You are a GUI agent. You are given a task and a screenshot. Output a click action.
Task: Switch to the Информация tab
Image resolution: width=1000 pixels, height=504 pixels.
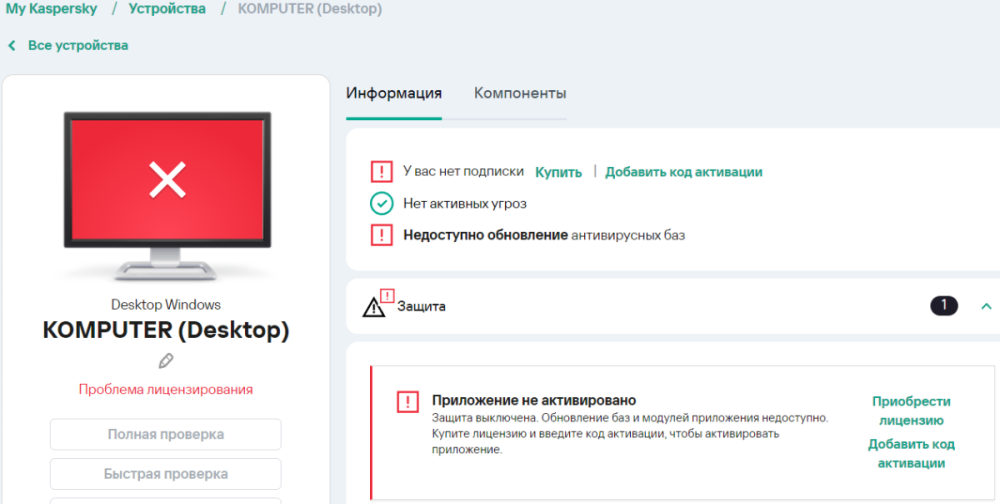(393, 93)
